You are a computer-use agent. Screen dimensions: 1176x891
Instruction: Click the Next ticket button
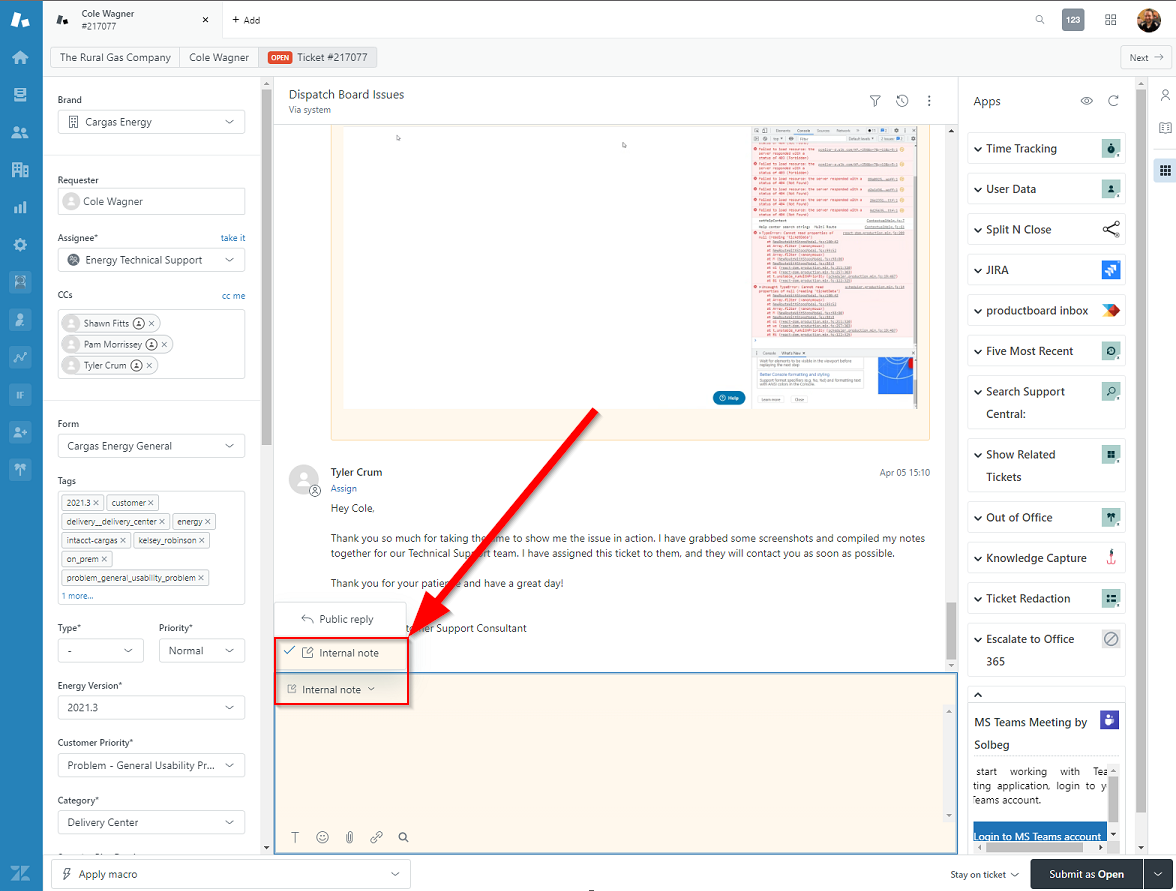(1146, 57)
